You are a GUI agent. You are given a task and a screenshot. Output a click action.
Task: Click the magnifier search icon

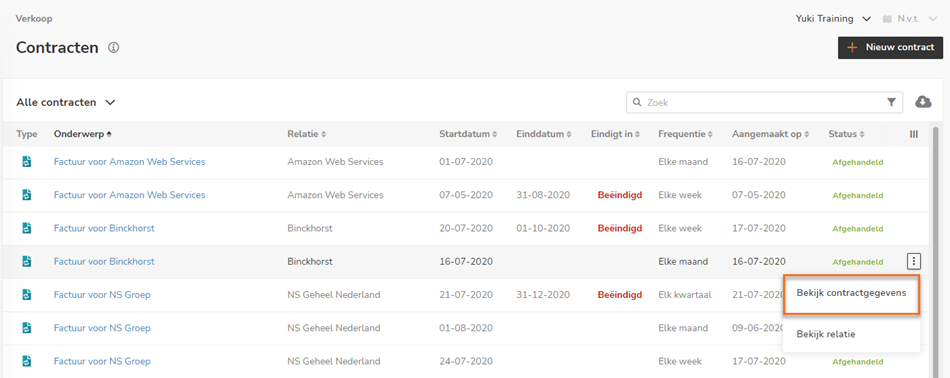(637, 102)
